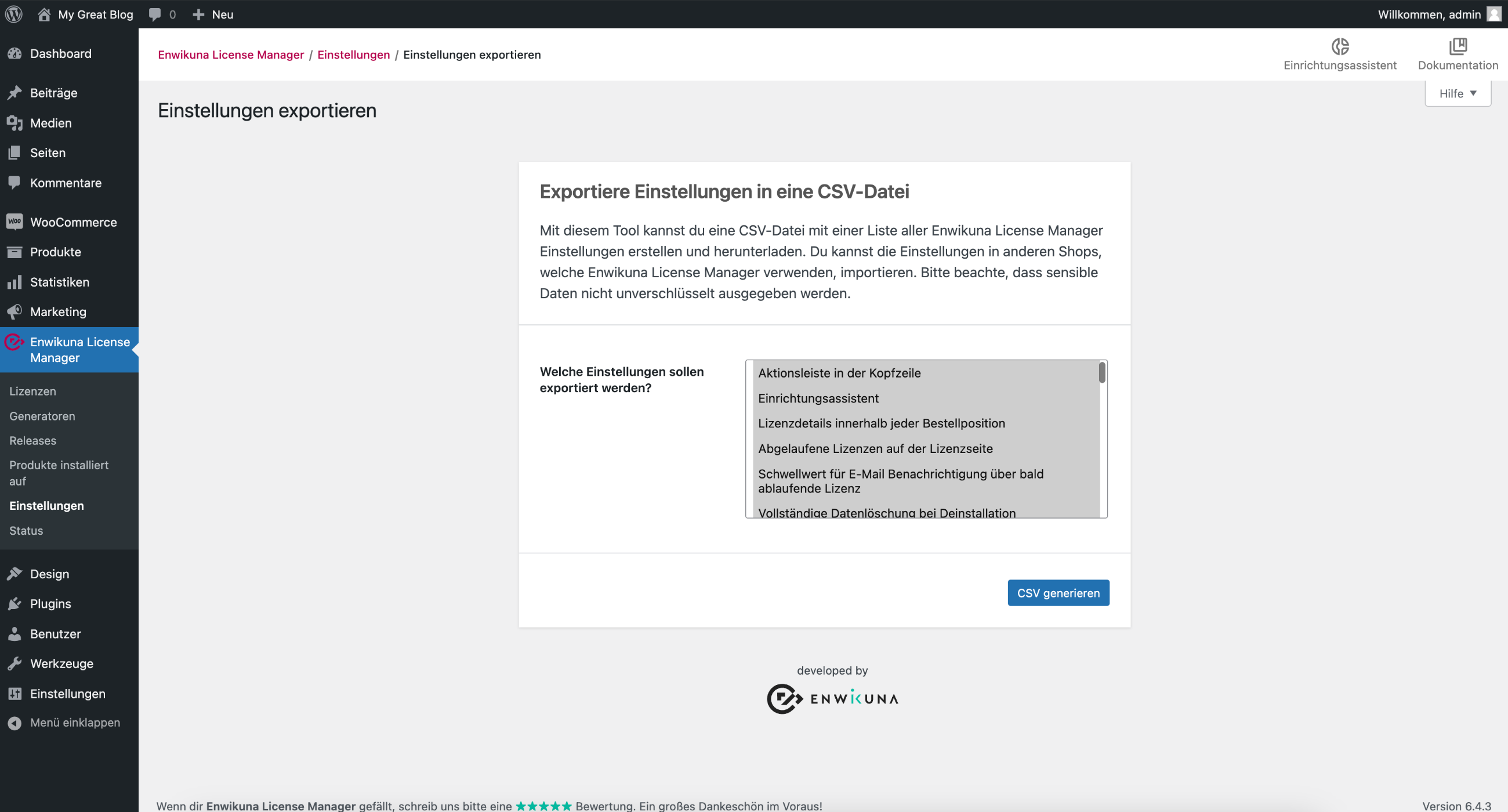Click the Design paintbrush icon

click(14, 574)
